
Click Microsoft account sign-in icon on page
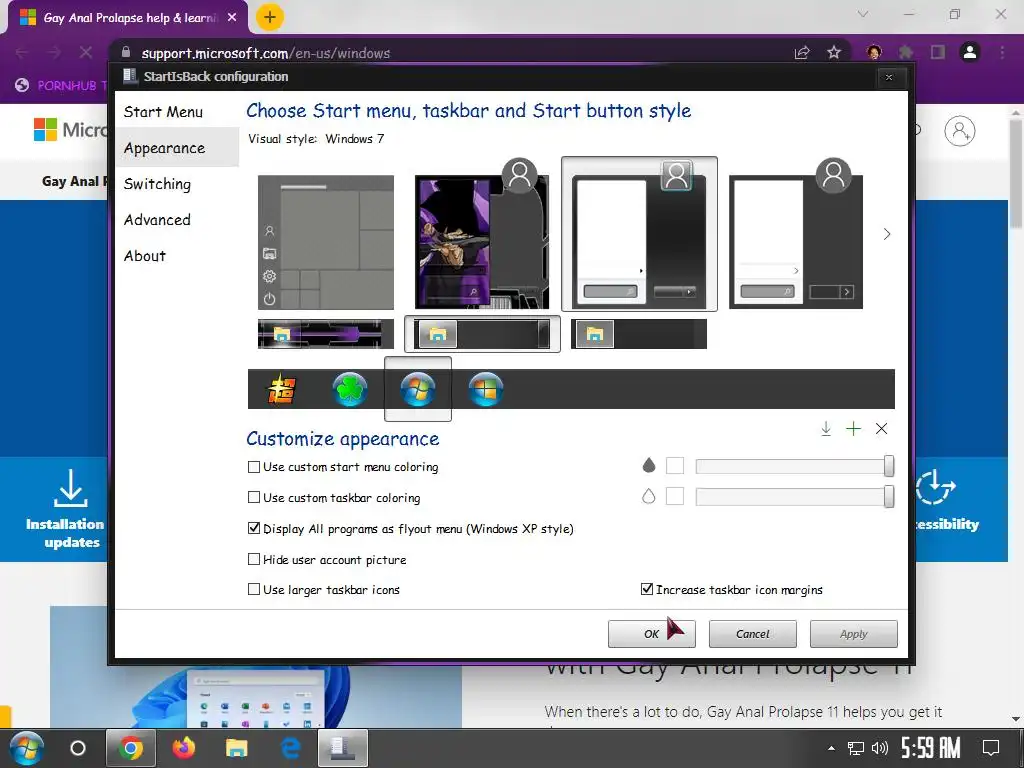(x=960, y=131)
